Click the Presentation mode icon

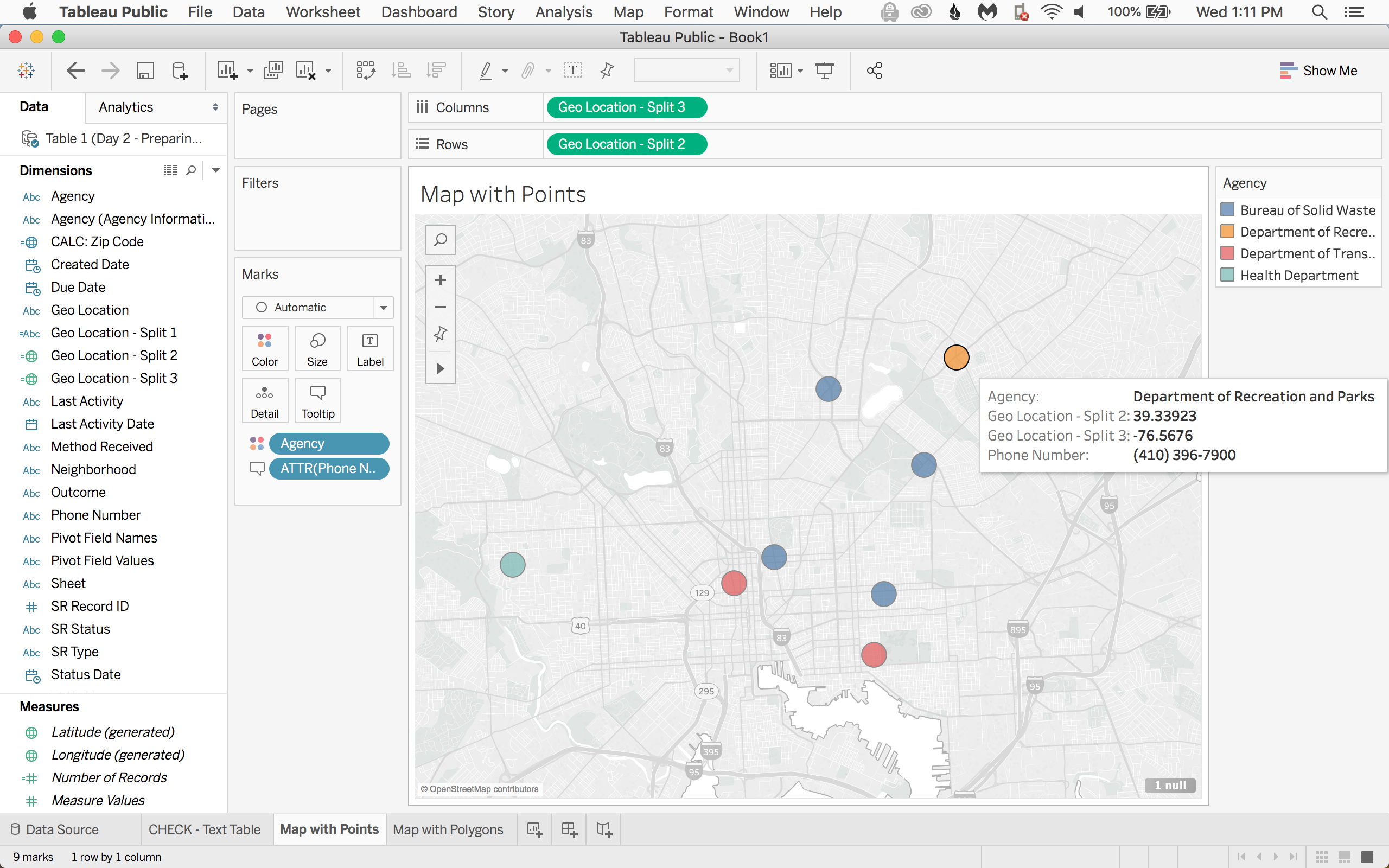pyautogui.click(x=825, y=71)
